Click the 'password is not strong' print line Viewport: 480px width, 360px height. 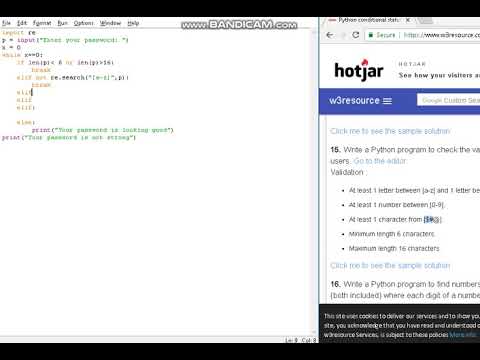(x=69, y=137)
